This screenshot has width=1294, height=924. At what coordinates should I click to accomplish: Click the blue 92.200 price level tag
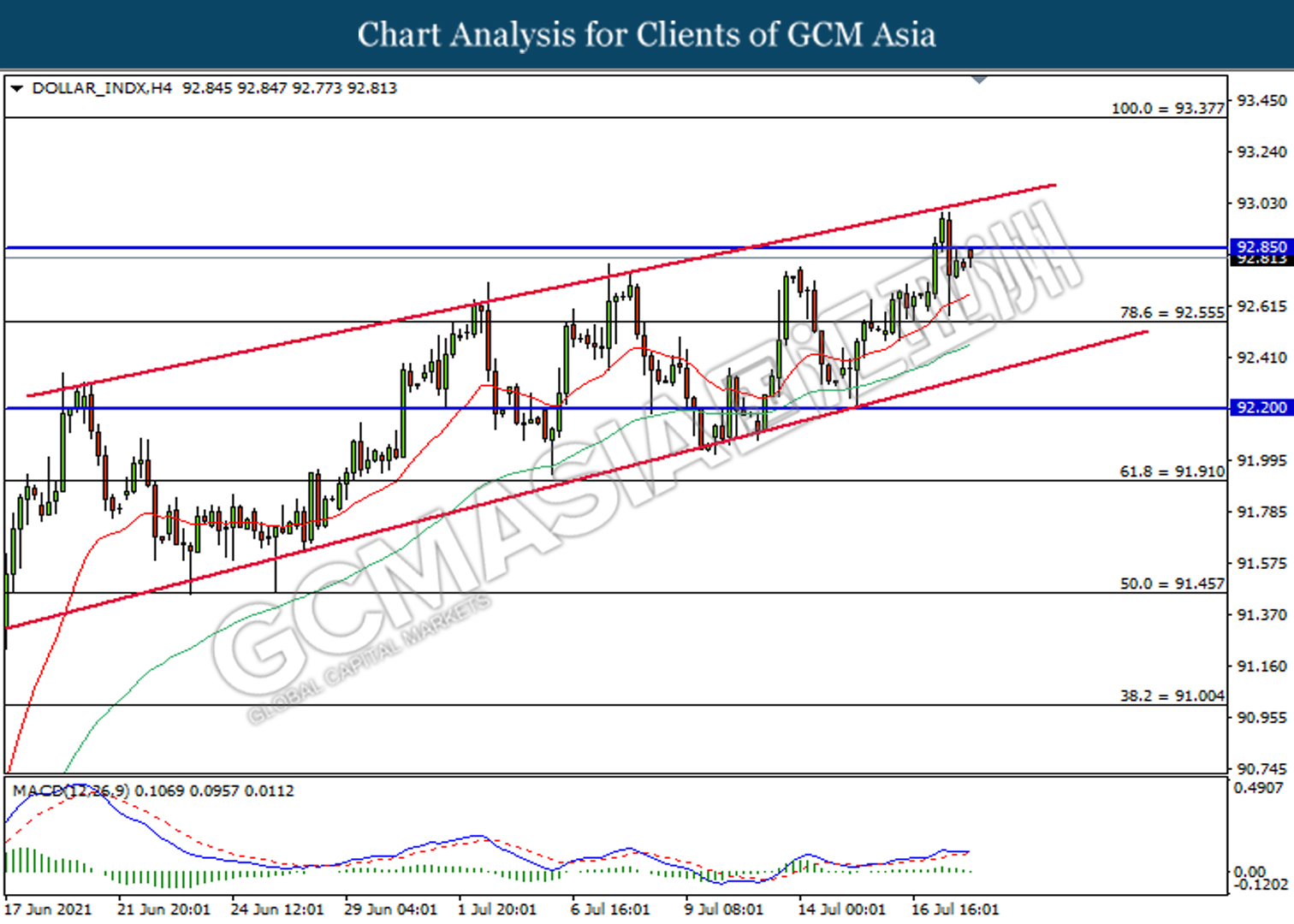[x=1261, y=407]
